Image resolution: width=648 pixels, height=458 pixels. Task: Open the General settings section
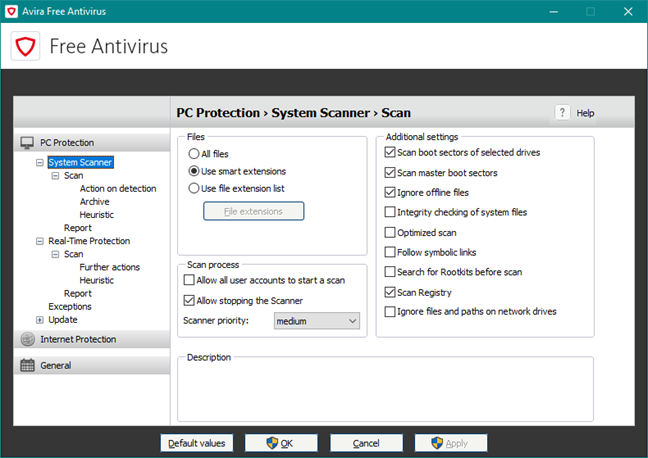[x=92, y=365]
